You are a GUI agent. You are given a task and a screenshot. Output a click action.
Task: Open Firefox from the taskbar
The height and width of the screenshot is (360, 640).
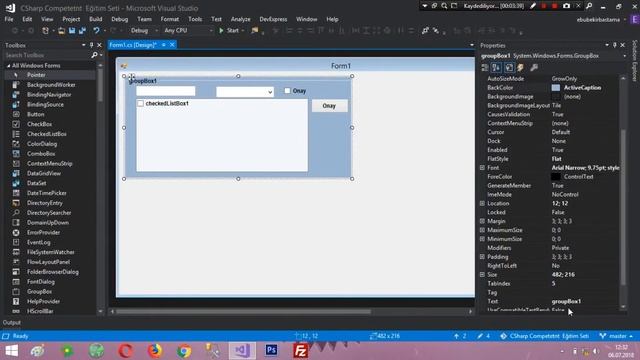click(155, 350)
